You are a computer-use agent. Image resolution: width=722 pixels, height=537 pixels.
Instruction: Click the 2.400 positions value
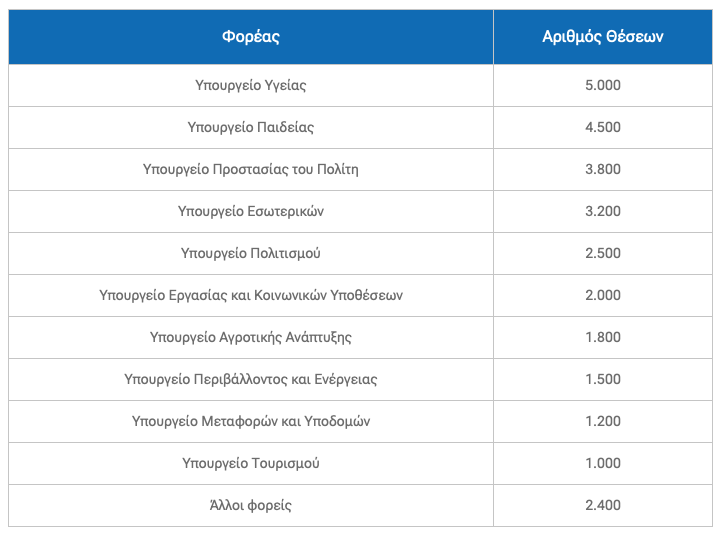(602, 505)
